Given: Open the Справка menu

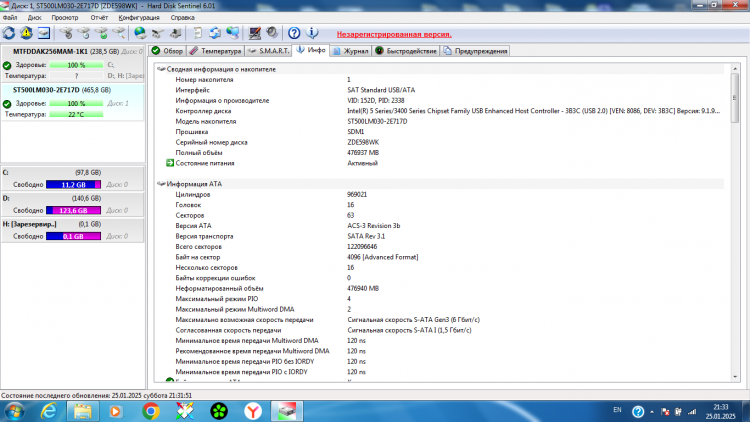Looking at the screenshot, I should coord(182,17).
